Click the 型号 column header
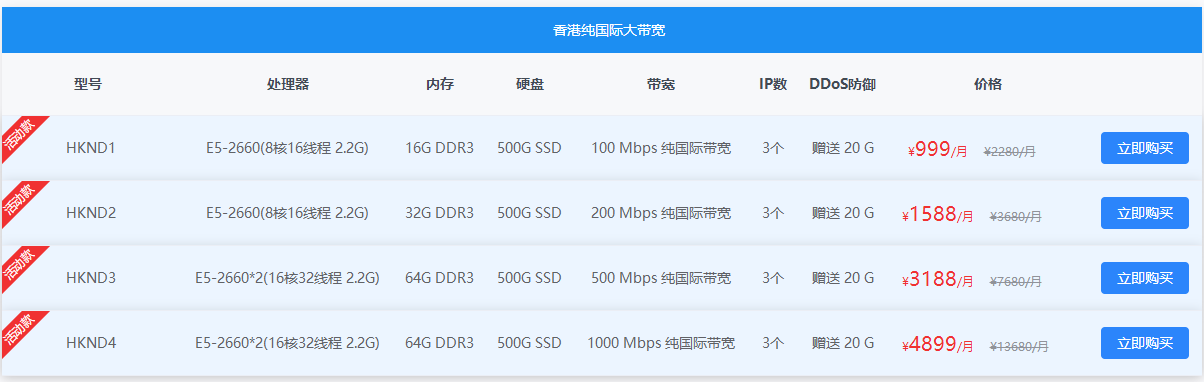The height and width of the screenshot is (382, 1204). [x=88, y=84]
